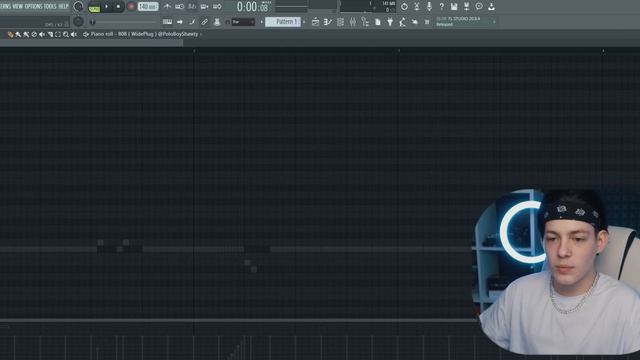Click the arrow left of Pattern 1

pos(262,22)
